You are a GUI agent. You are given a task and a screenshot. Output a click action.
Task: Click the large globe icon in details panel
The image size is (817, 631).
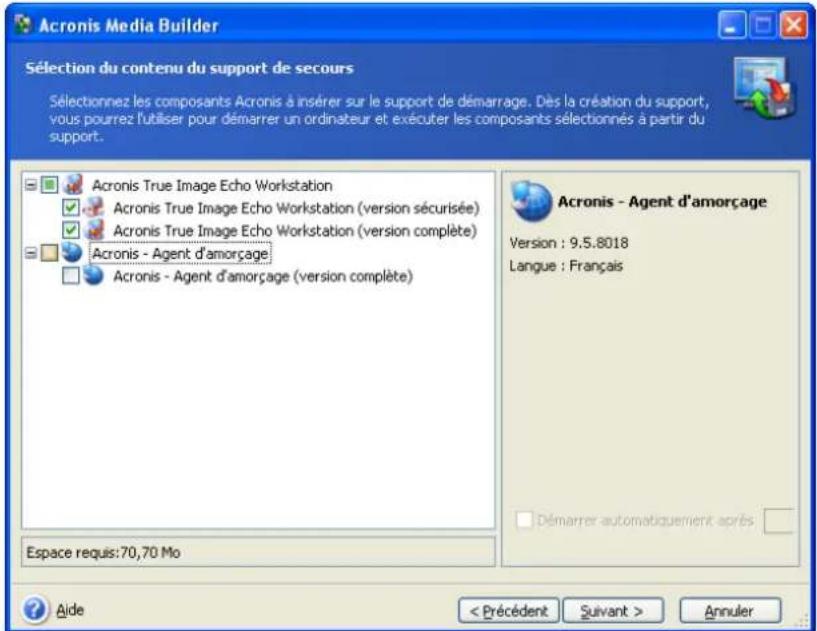click(531, 201)
